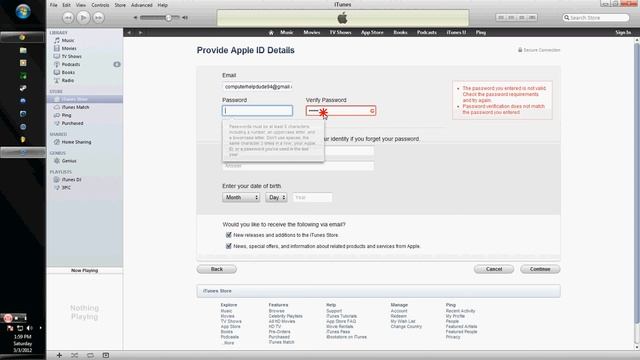Toggle the Shuffle icon at bottom
Image resolution: width=640 pixels, height=360 pixels.
pyautogui.click(x=75, y=355)
